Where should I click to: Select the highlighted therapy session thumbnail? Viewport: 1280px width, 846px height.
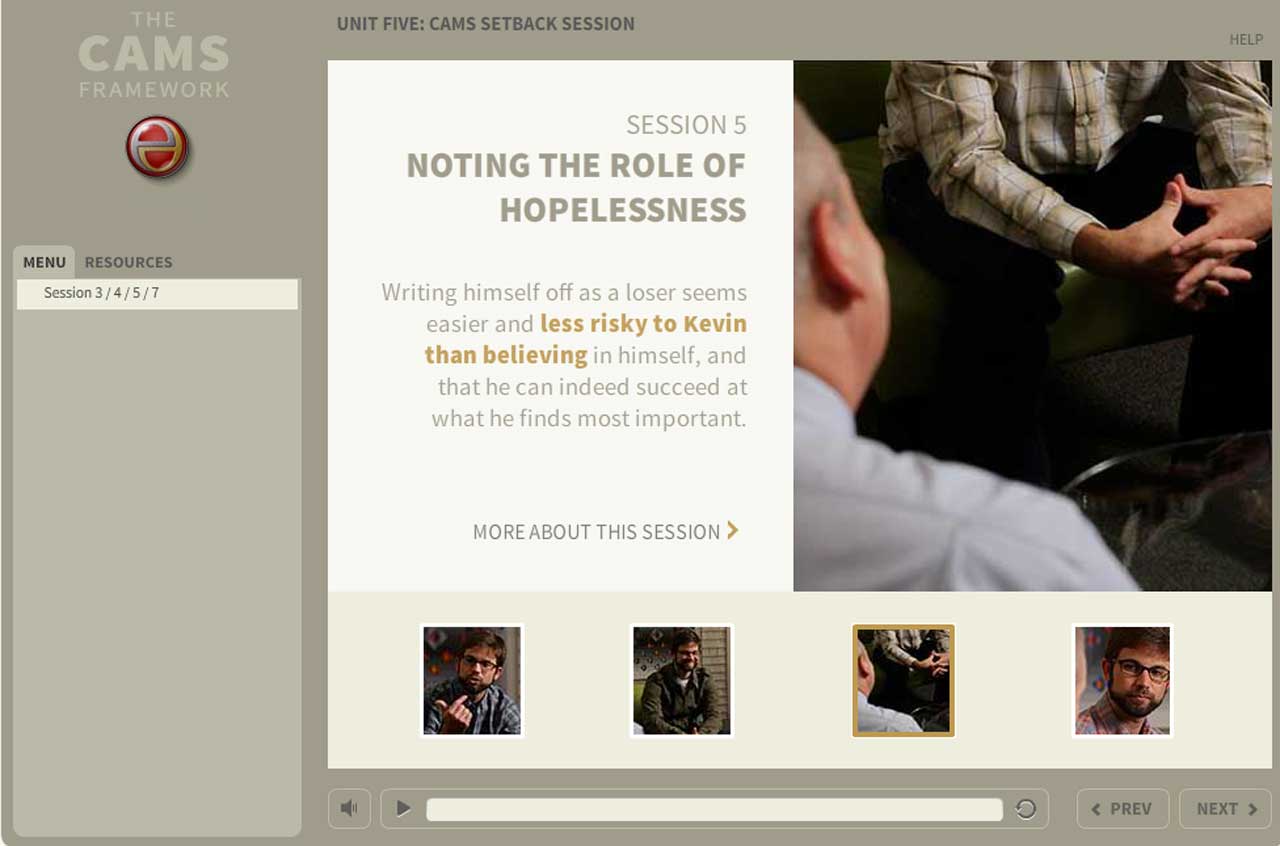click(903, 680)
